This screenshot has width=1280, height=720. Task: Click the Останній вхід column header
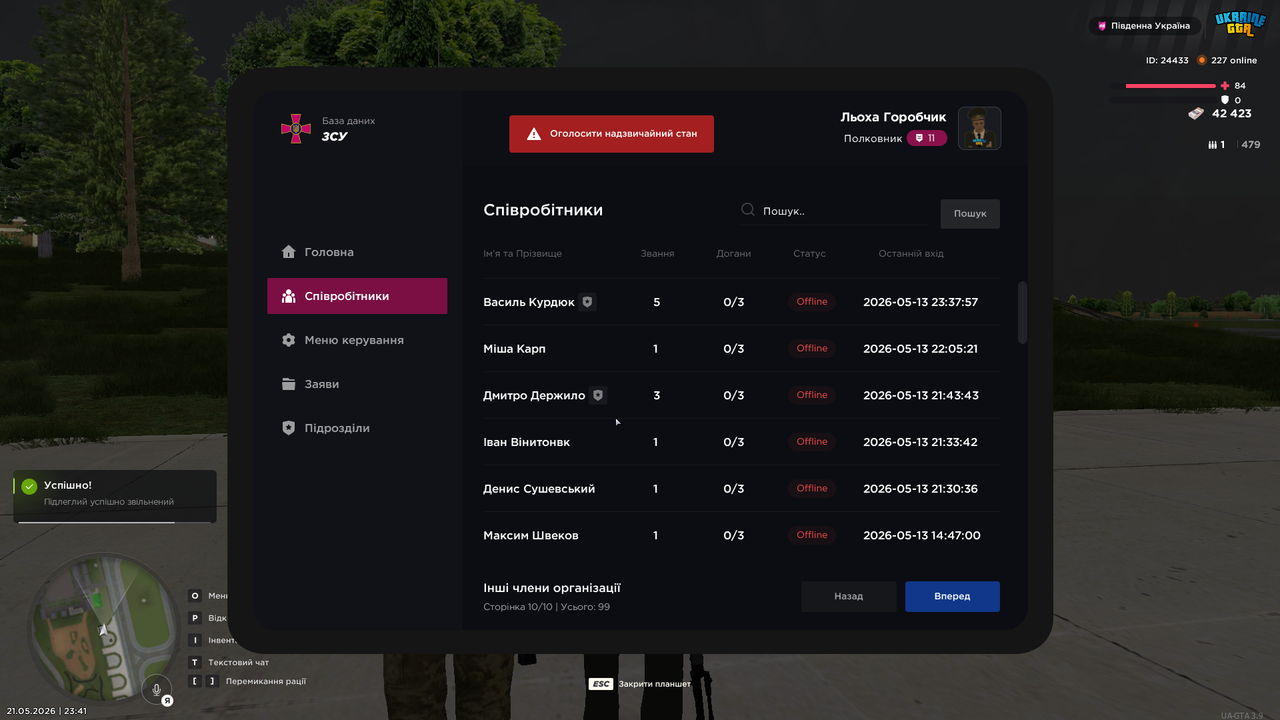(911, 254)
